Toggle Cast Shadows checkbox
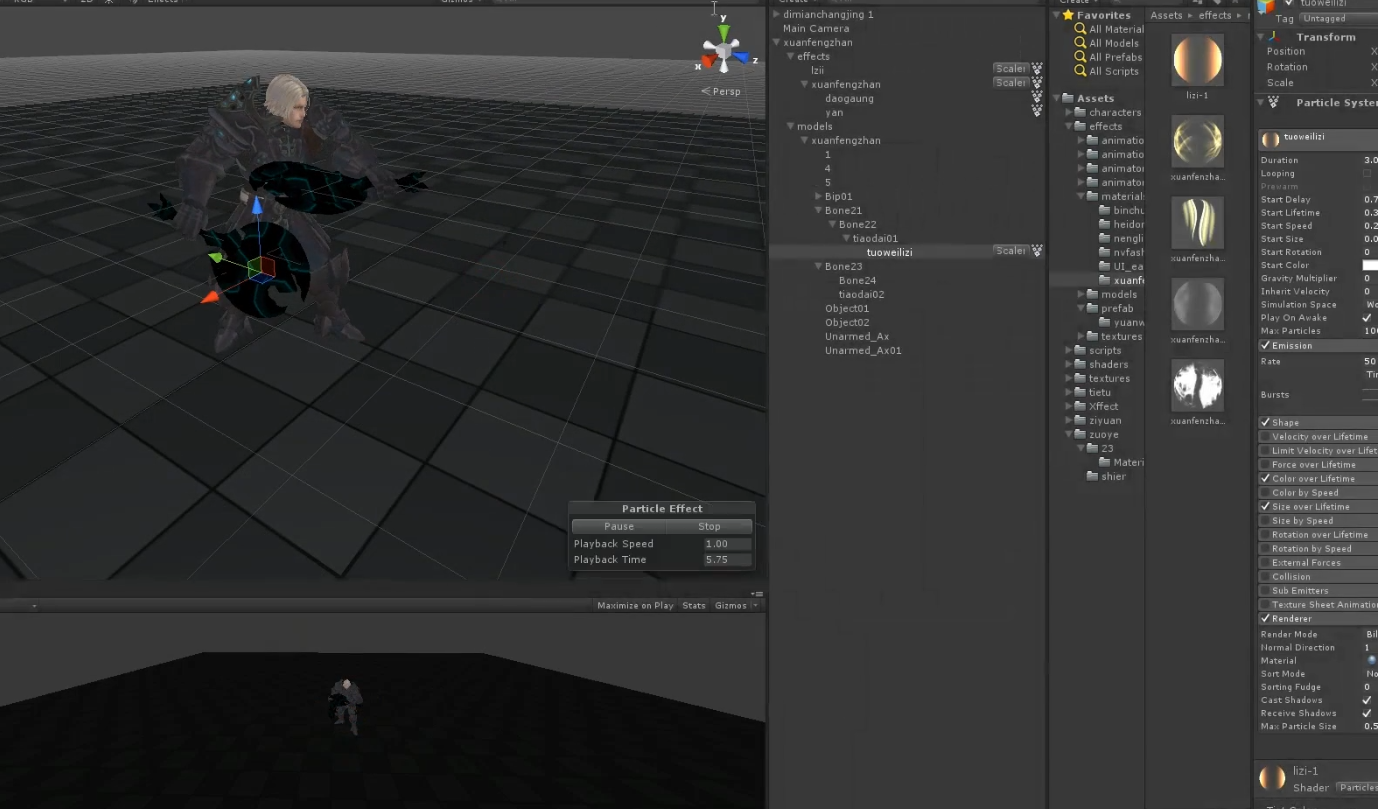The height and width of the screenshot is (809, 1378). click(x=1367, y=700)
